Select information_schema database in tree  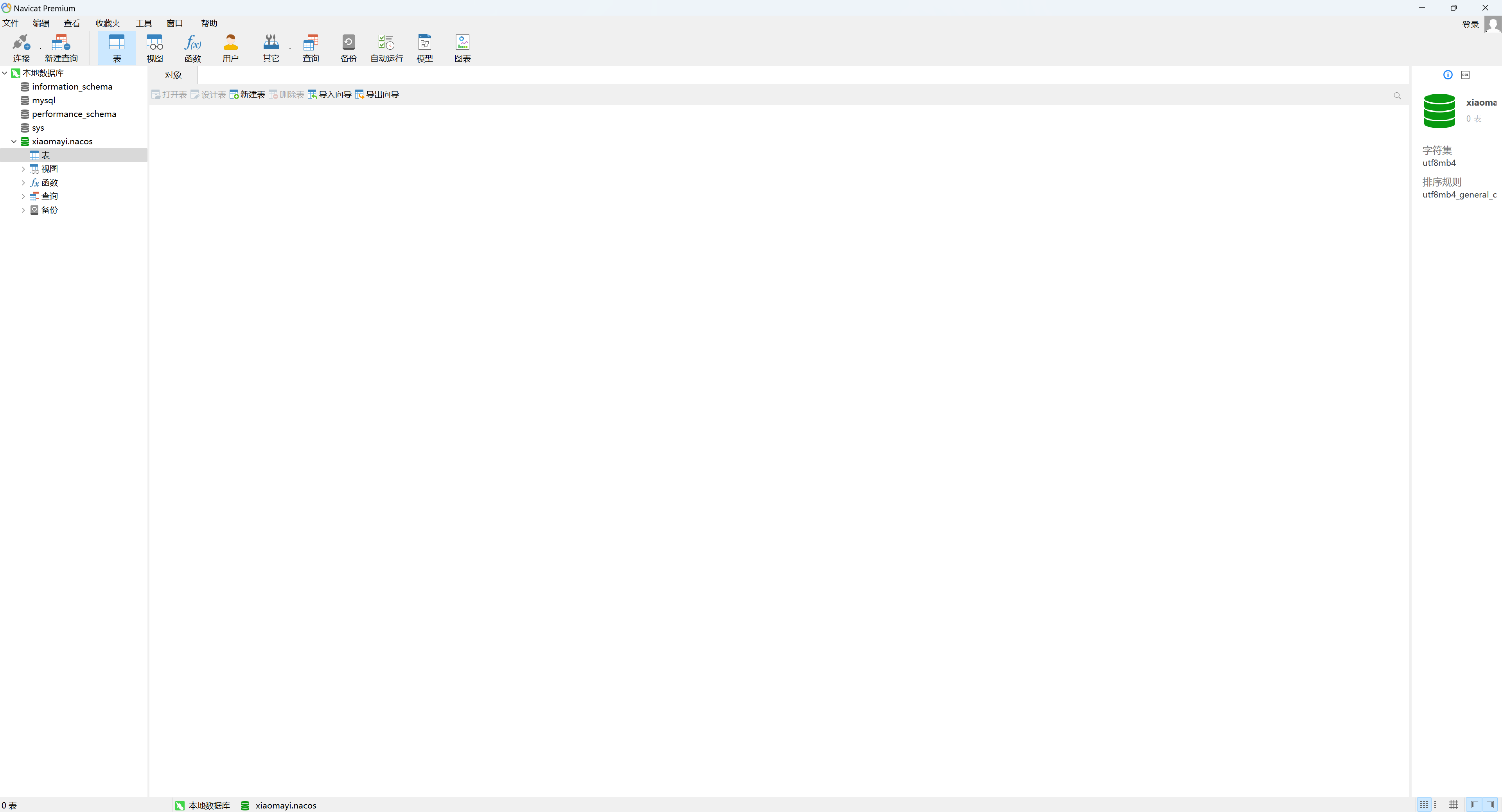(x=72, y=86)
